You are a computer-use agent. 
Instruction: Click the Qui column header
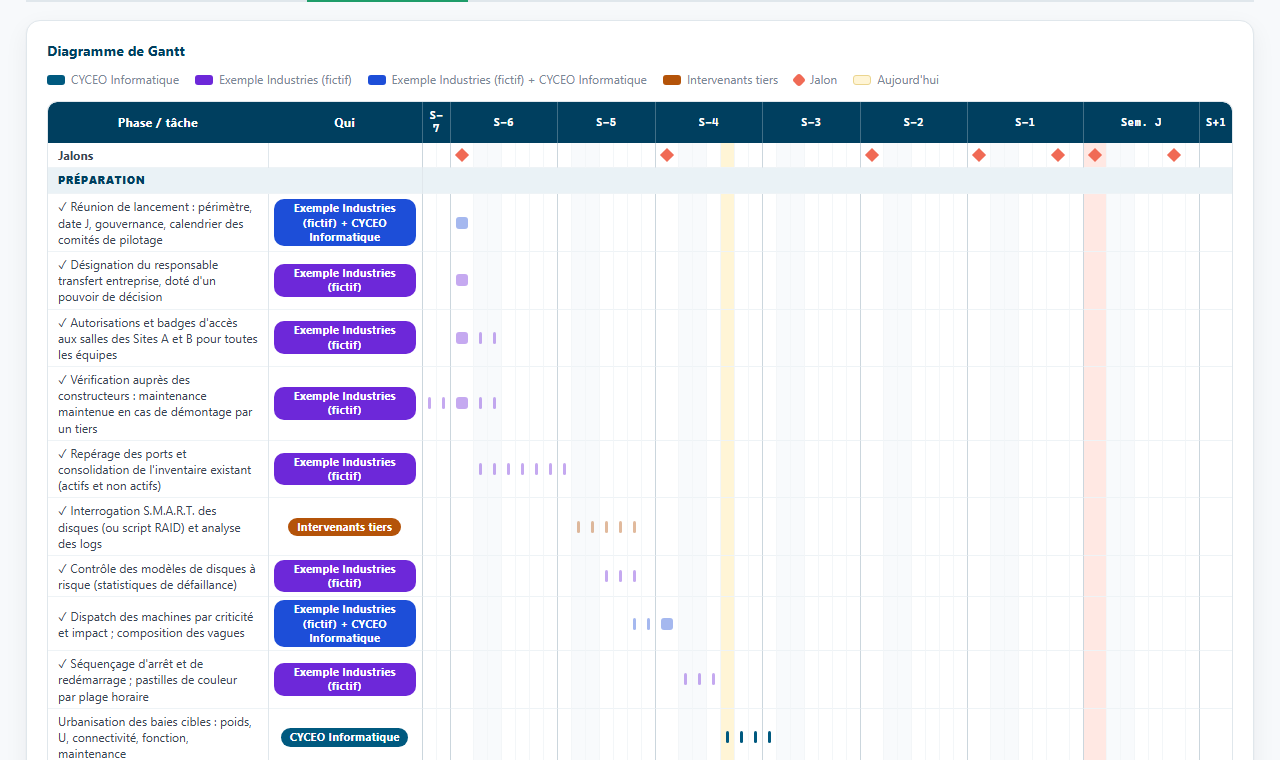pos(345,123)
